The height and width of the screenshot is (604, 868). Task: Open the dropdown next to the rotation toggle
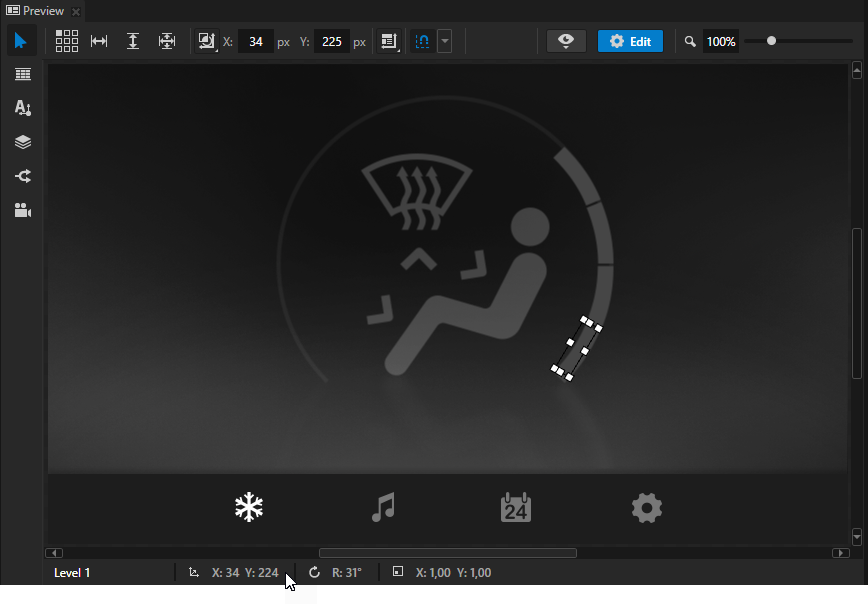click(443, 41)
